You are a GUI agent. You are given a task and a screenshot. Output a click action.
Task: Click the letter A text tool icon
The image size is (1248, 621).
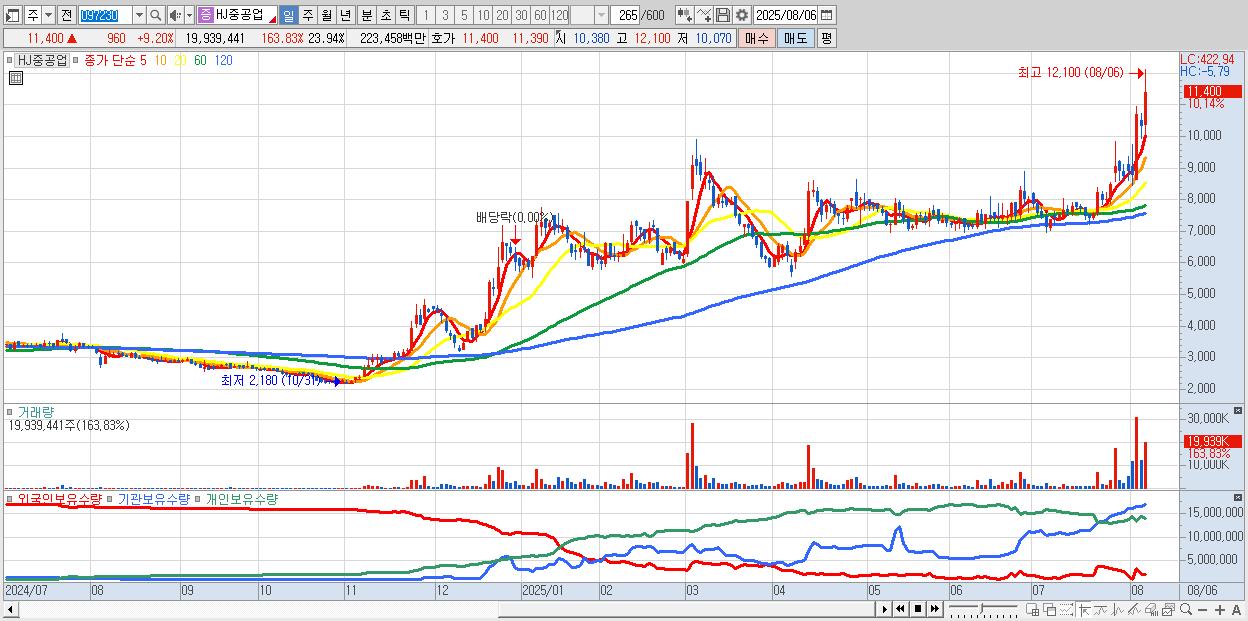[1236, 609]
